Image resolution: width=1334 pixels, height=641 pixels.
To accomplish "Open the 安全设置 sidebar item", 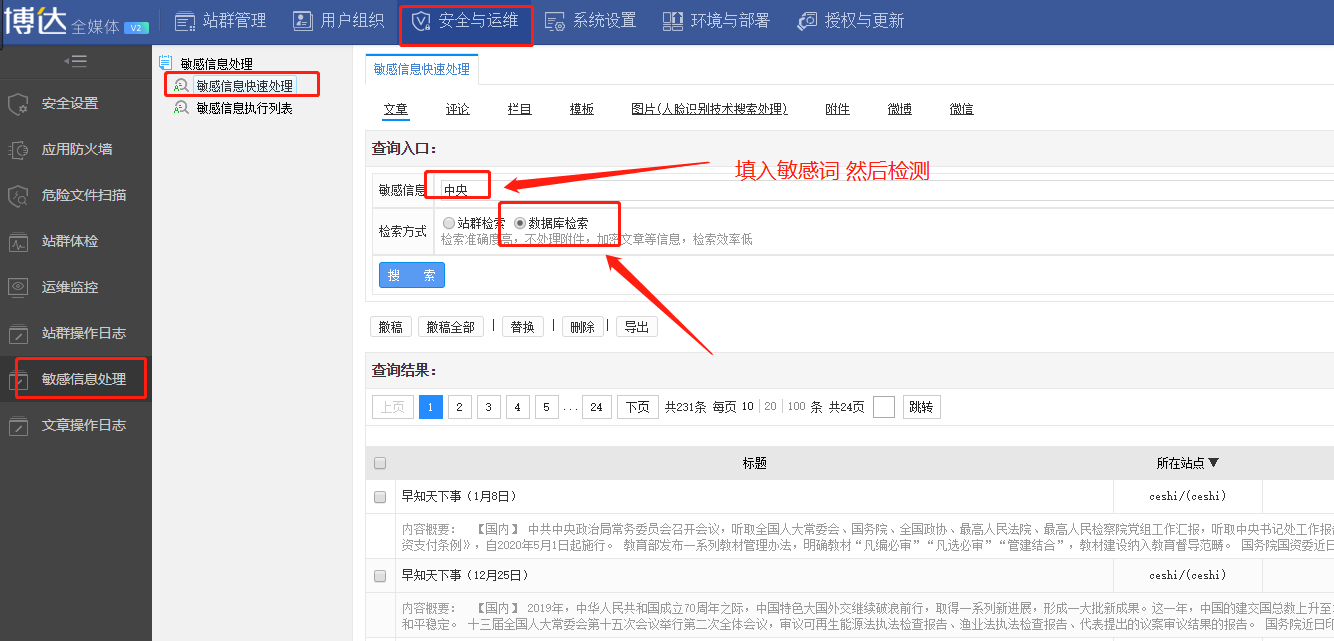I will [x=76, y=104].
